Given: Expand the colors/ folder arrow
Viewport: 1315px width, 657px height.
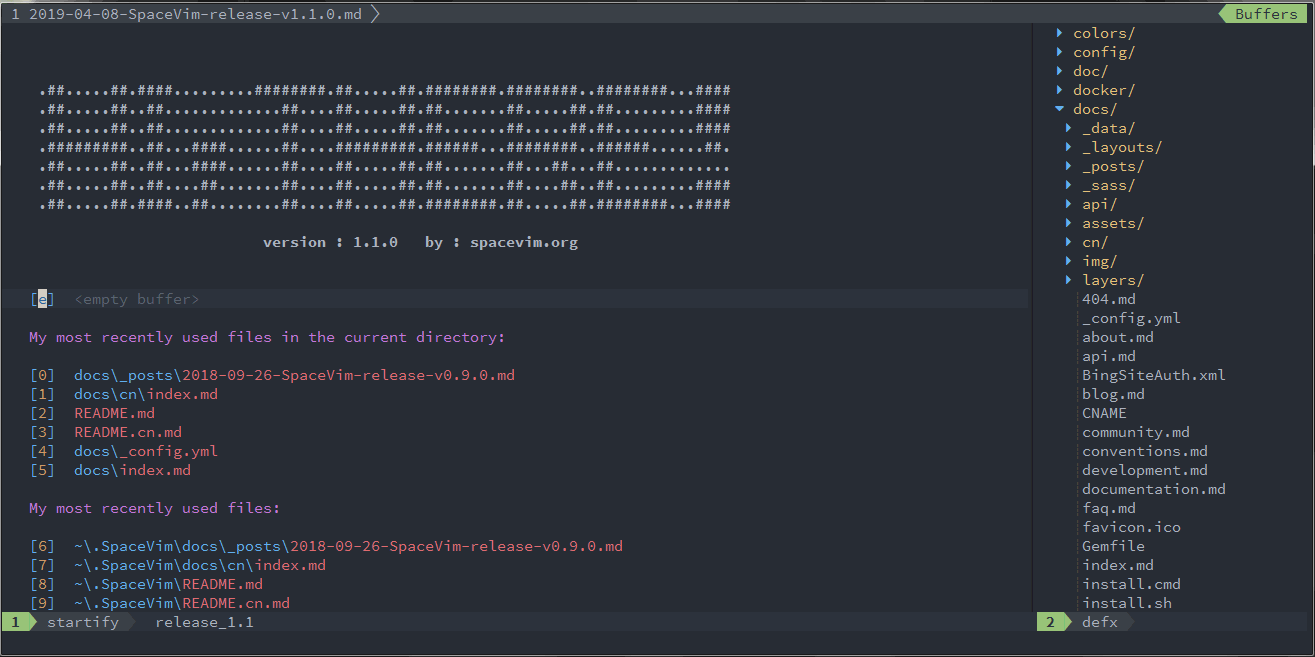Looking at the screenshot, I should coord(1060,33).
